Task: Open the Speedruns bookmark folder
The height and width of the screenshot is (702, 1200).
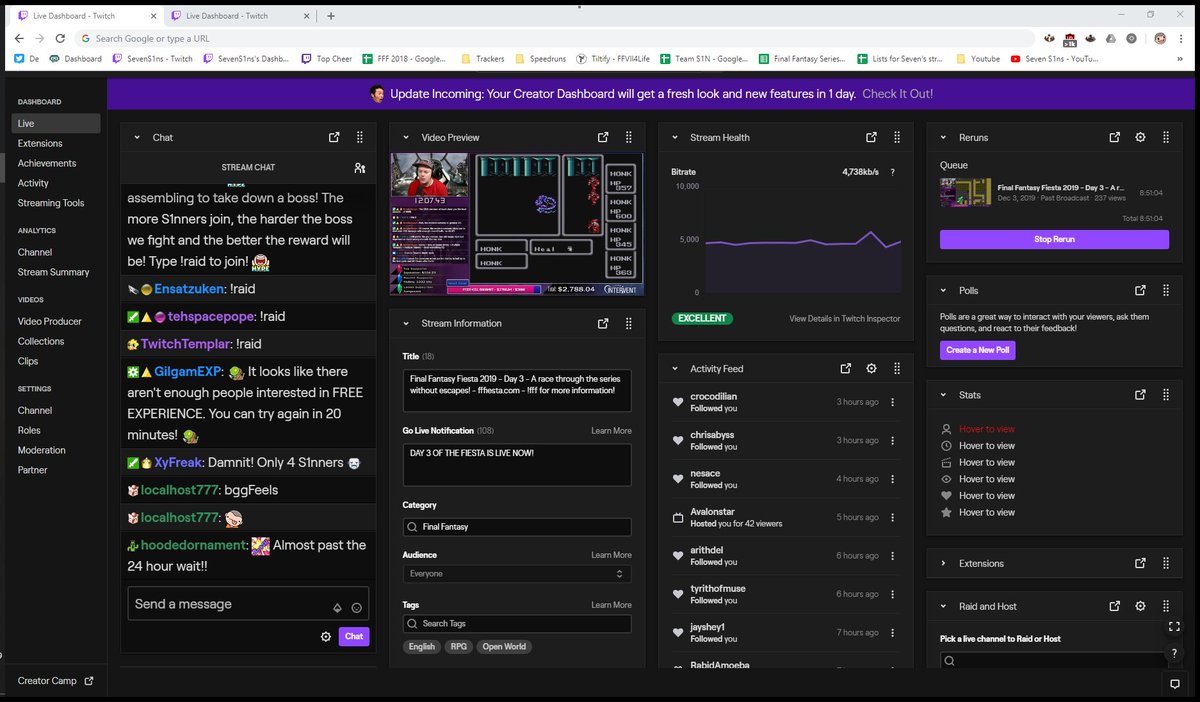Action: click(541, 59)
